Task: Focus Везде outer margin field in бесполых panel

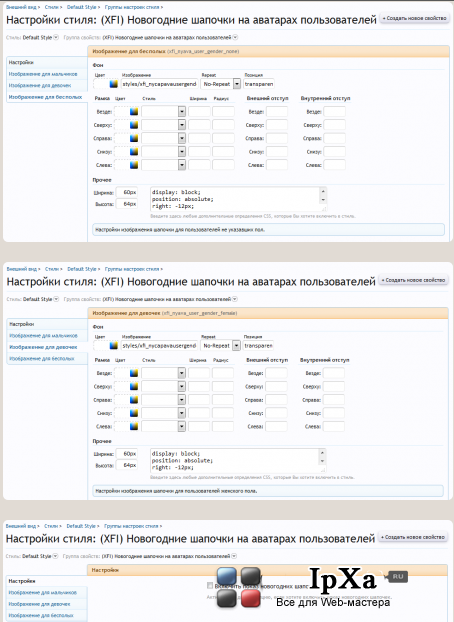Action: (x=277, y=111)
